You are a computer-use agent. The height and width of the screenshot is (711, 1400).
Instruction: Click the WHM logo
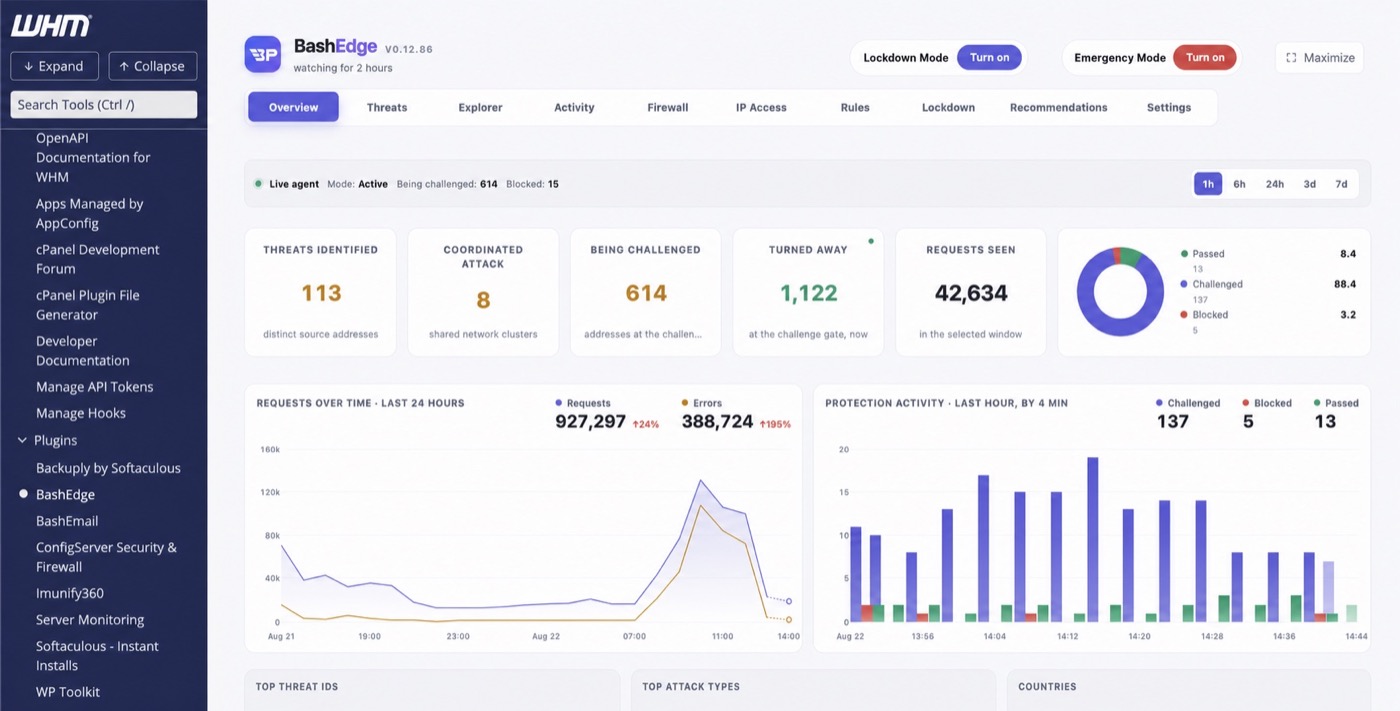[x=51, y=26]
